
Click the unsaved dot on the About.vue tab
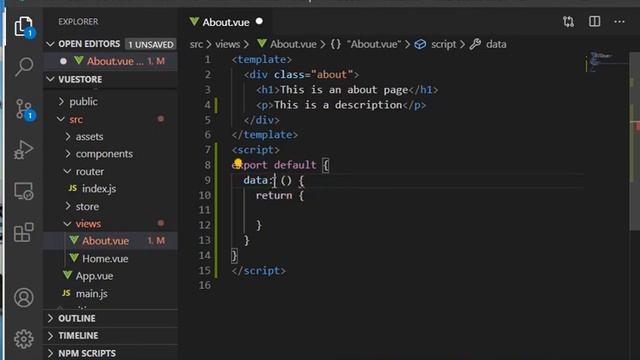259,21
